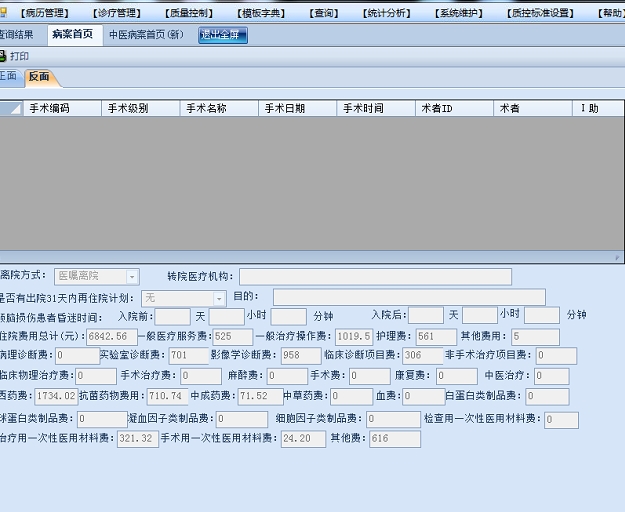625x512 pixels.
Task: Click the 术者 column header
Action: tap(533, 108)
